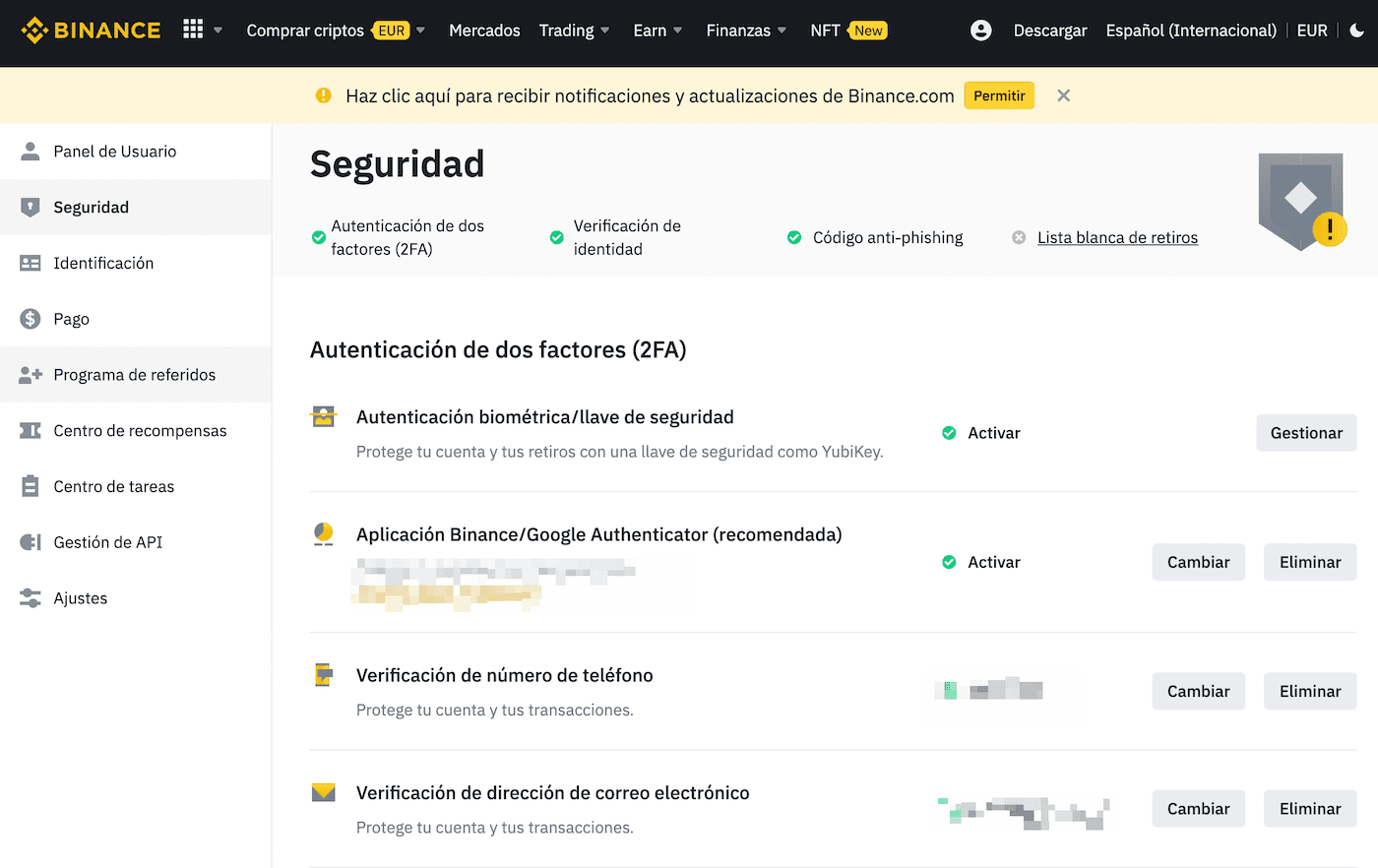1378x868 pixels.
Task: Open the Centro de recompensas label
Action: 140,430
